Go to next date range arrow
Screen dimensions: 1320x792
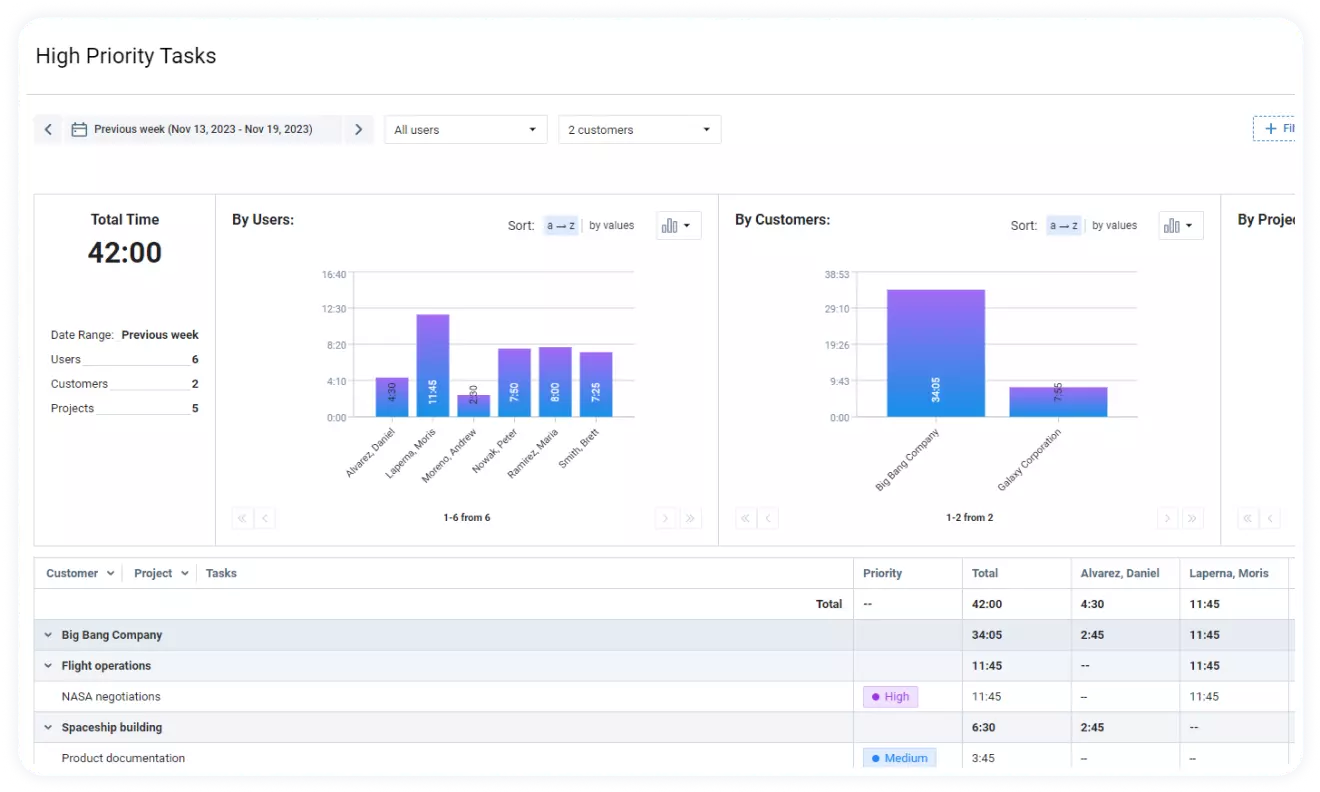tap(358, 130)
